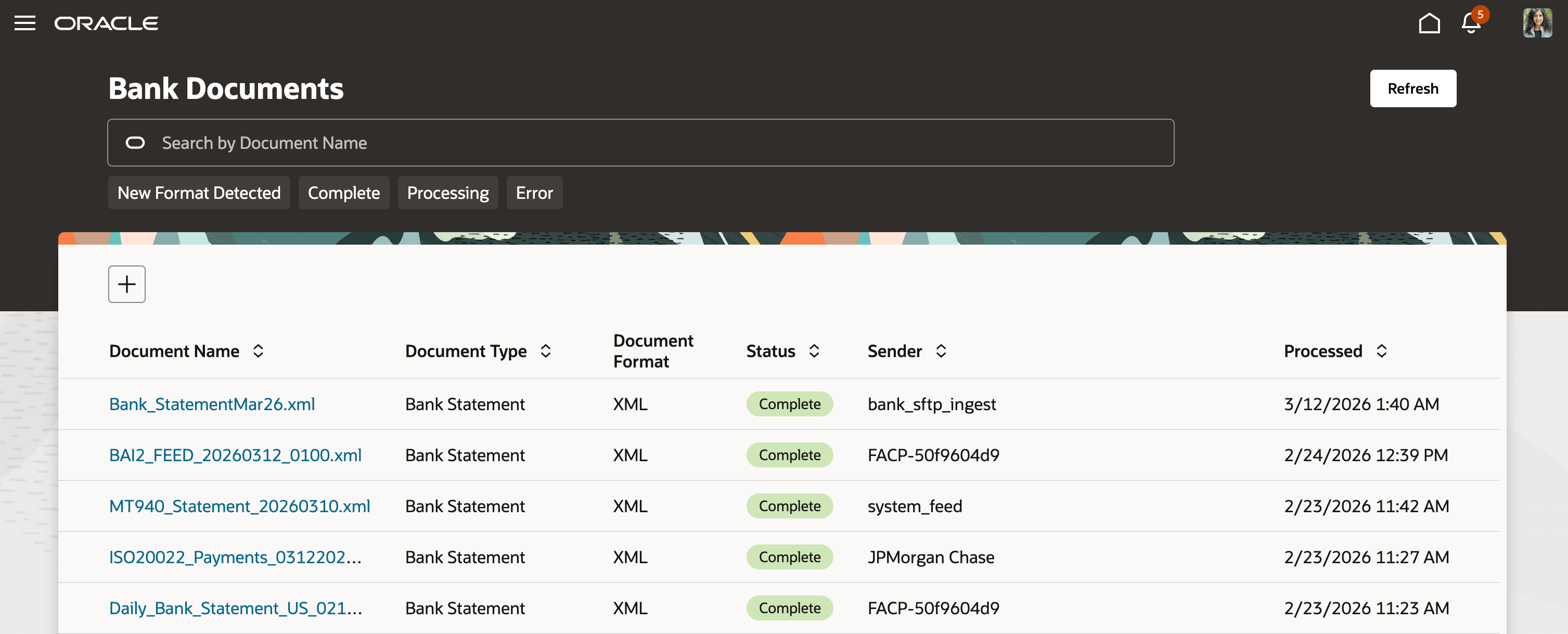Screen dimensions: 1568x634
Task: Toggle the New Format Detected filter
Action: point(199,193)
